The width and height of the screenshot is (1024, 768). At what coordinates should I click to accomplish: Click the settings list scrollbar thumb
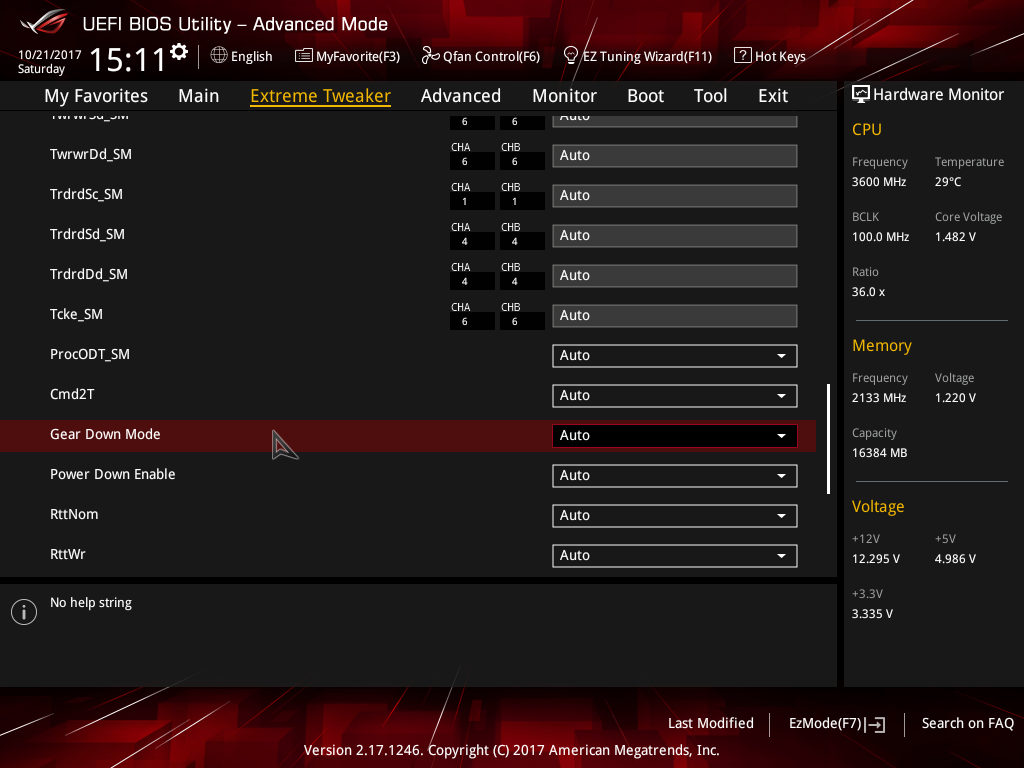[x=829, y=439]
